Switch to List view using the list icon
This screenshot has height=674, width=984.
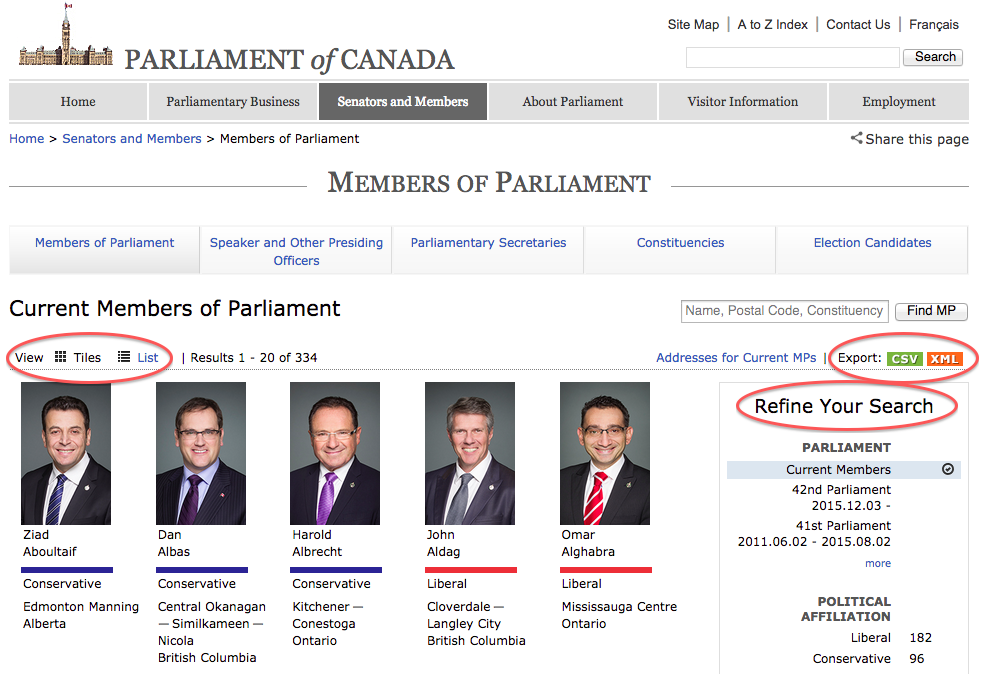point(122,357)
